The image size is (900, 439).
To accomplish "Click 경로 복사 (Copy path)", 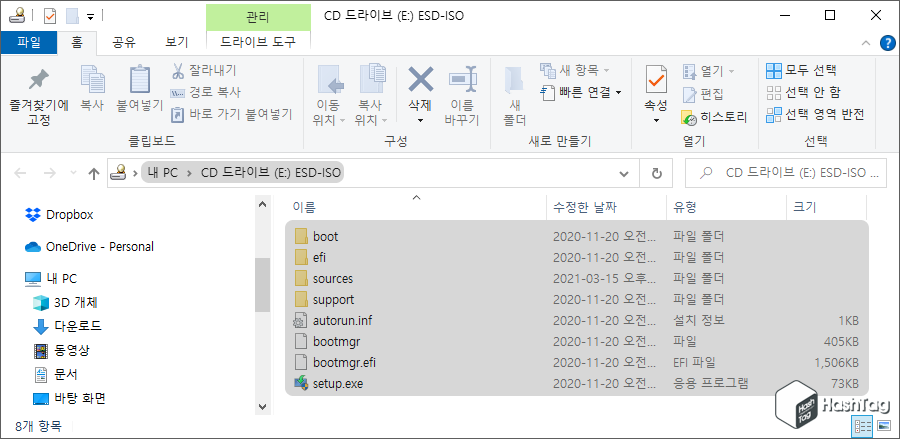I will pyautogui.click(x=205, y=92).
